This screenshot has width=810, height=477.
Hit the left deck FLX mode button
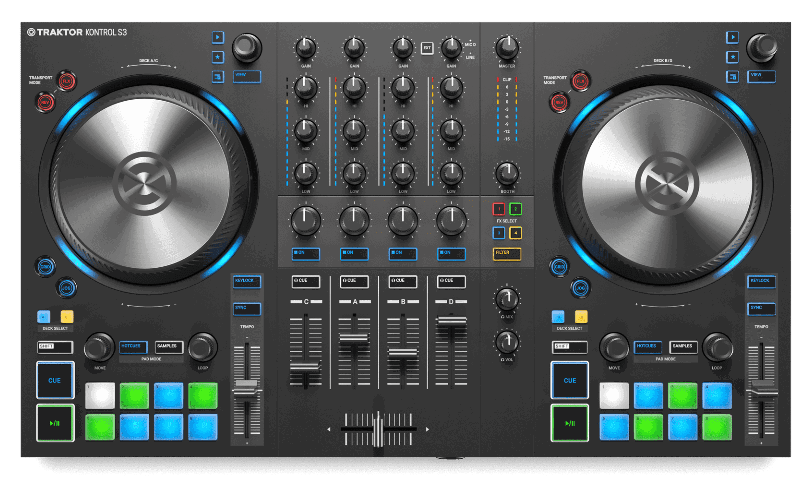click(66, 81)
